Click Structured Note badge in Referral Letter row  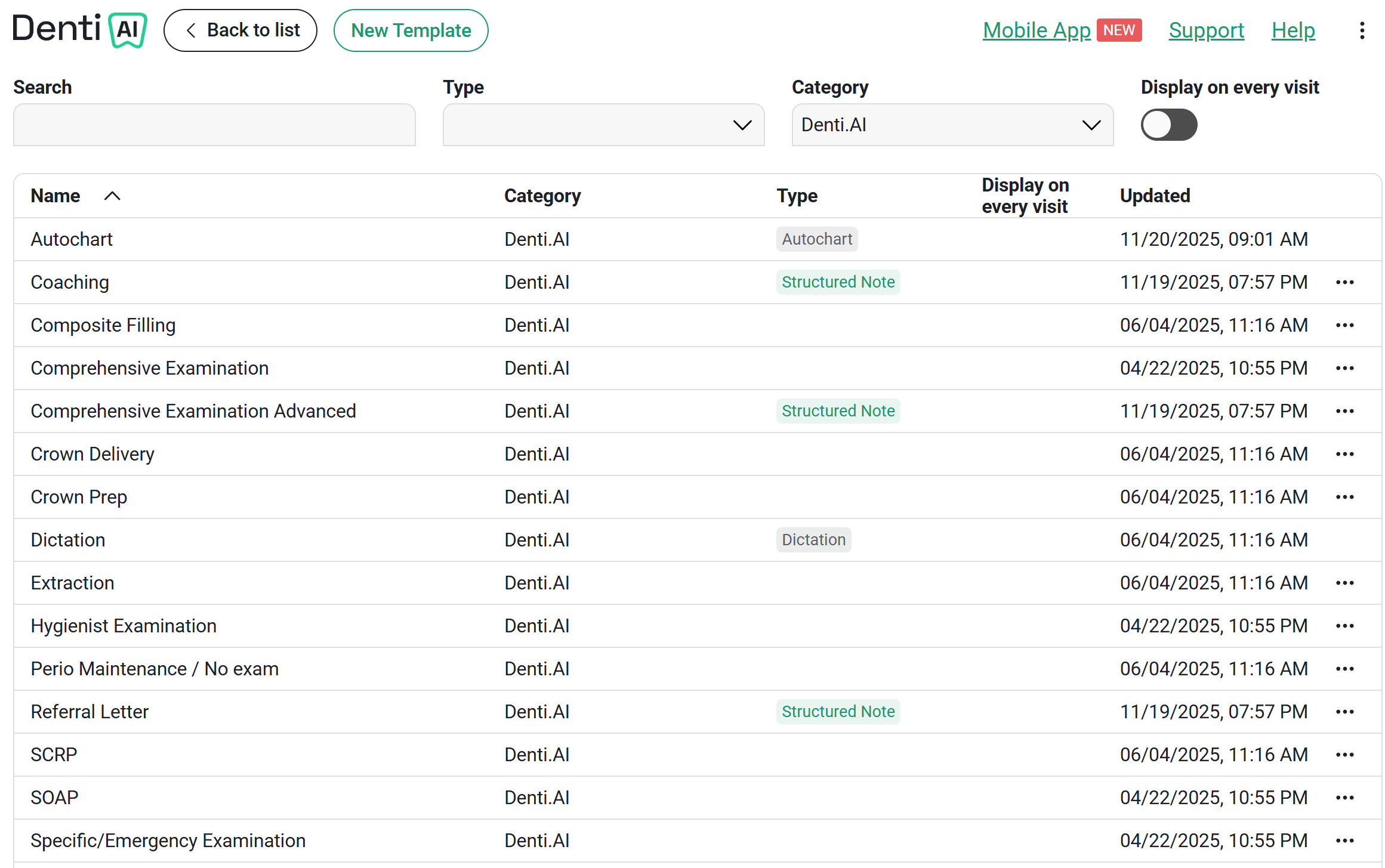pyautogui.click(x=838, y=712)
